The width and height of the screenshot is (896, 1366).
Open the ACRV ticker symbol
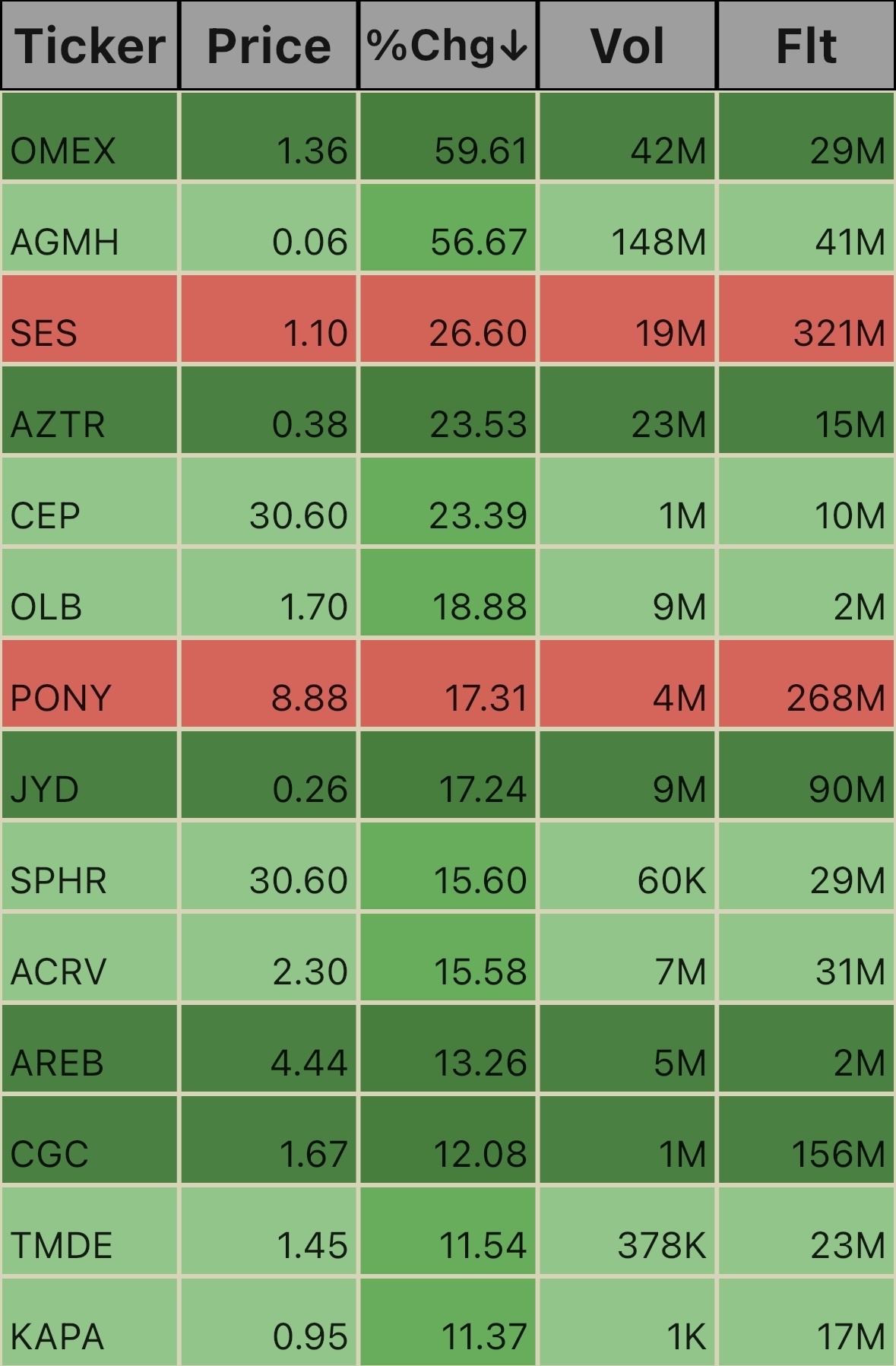[59, 972]
